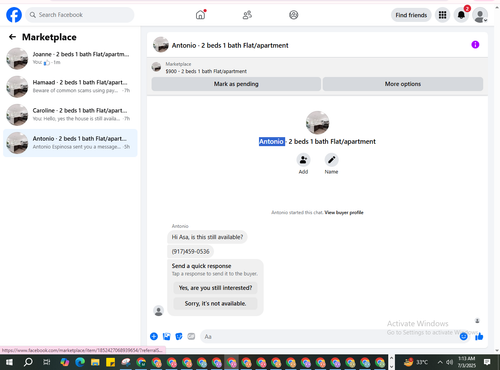The image size is (500, 370).
Task: Click the small seen-receipt avatar icon
Action: click(477, 321)
